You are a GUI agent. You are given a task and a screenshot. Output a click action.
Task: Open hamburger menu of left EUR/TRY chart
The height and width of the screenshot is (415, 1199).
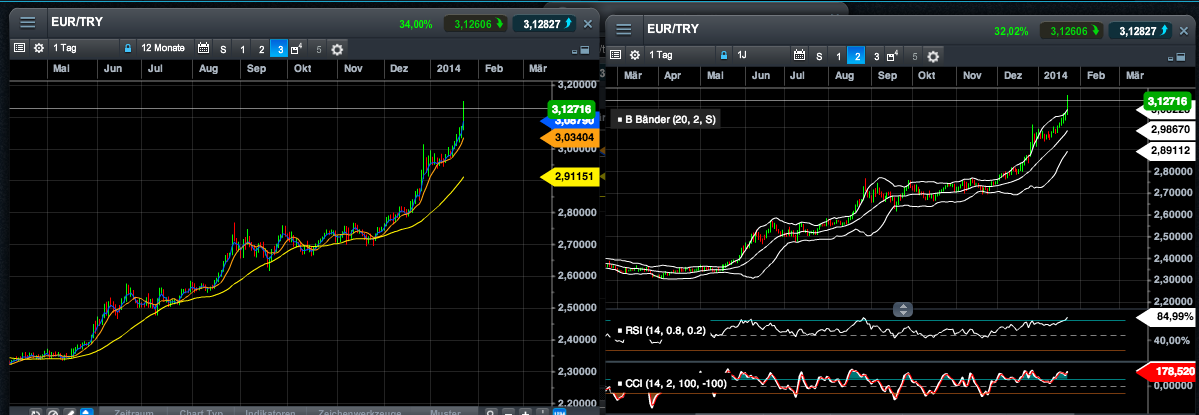28,23
